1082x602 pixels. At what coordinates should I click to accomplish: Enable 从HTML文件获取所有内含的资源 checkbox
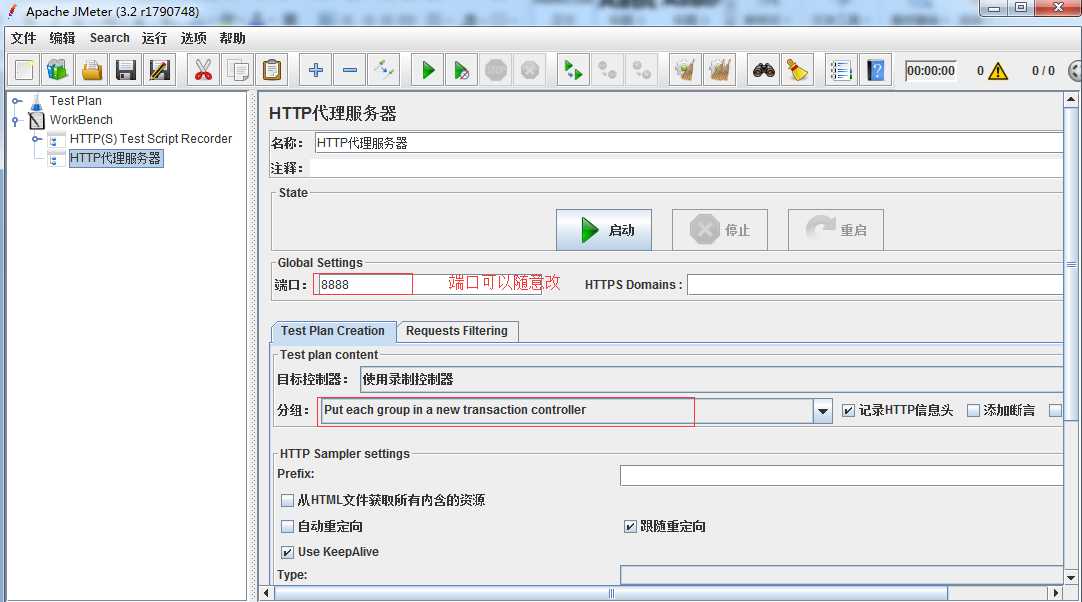click(288, 500)
